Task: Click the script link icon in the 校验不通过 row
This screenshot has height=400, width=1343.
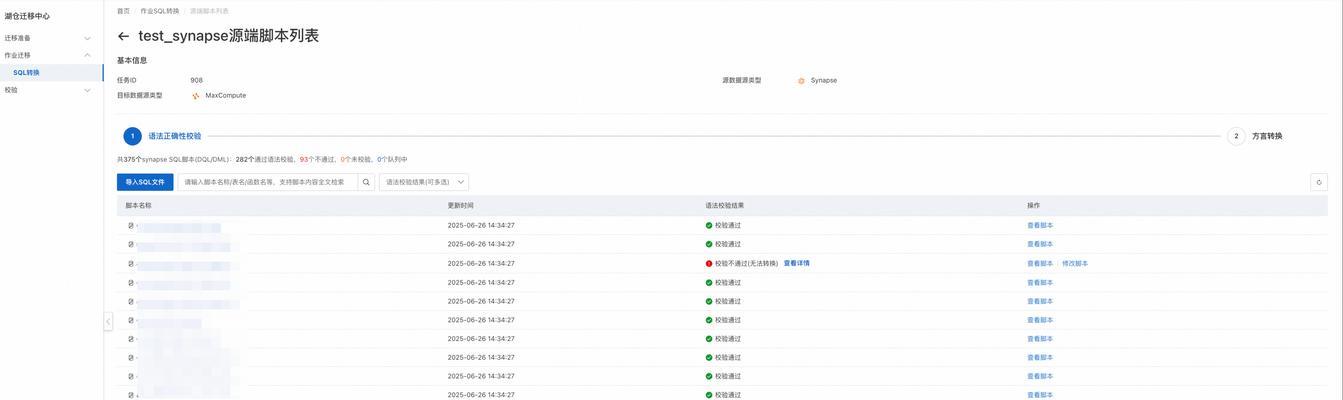Action: pos(131,263)
